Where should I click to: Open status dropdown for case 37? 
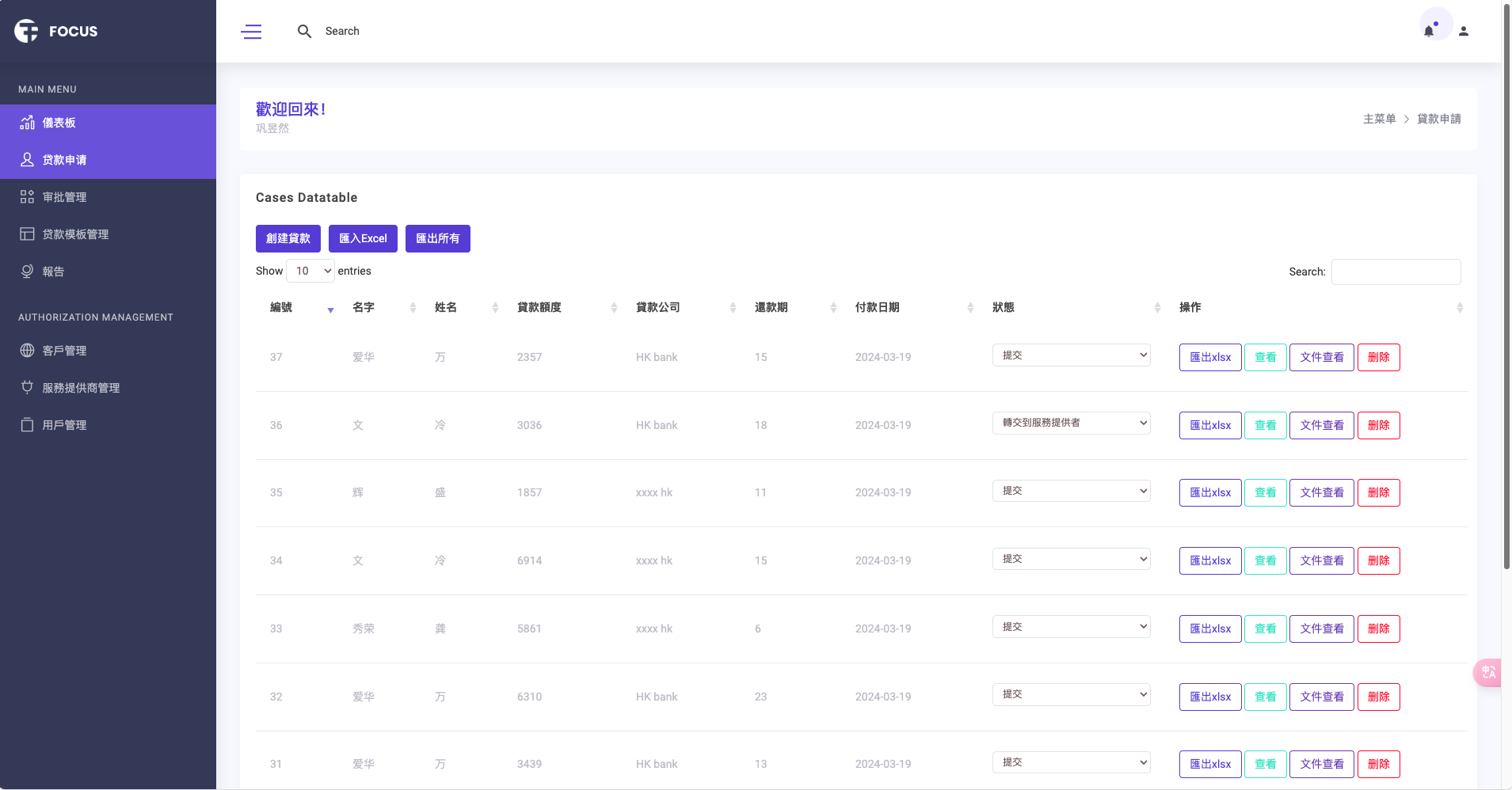coord(1072,355)
